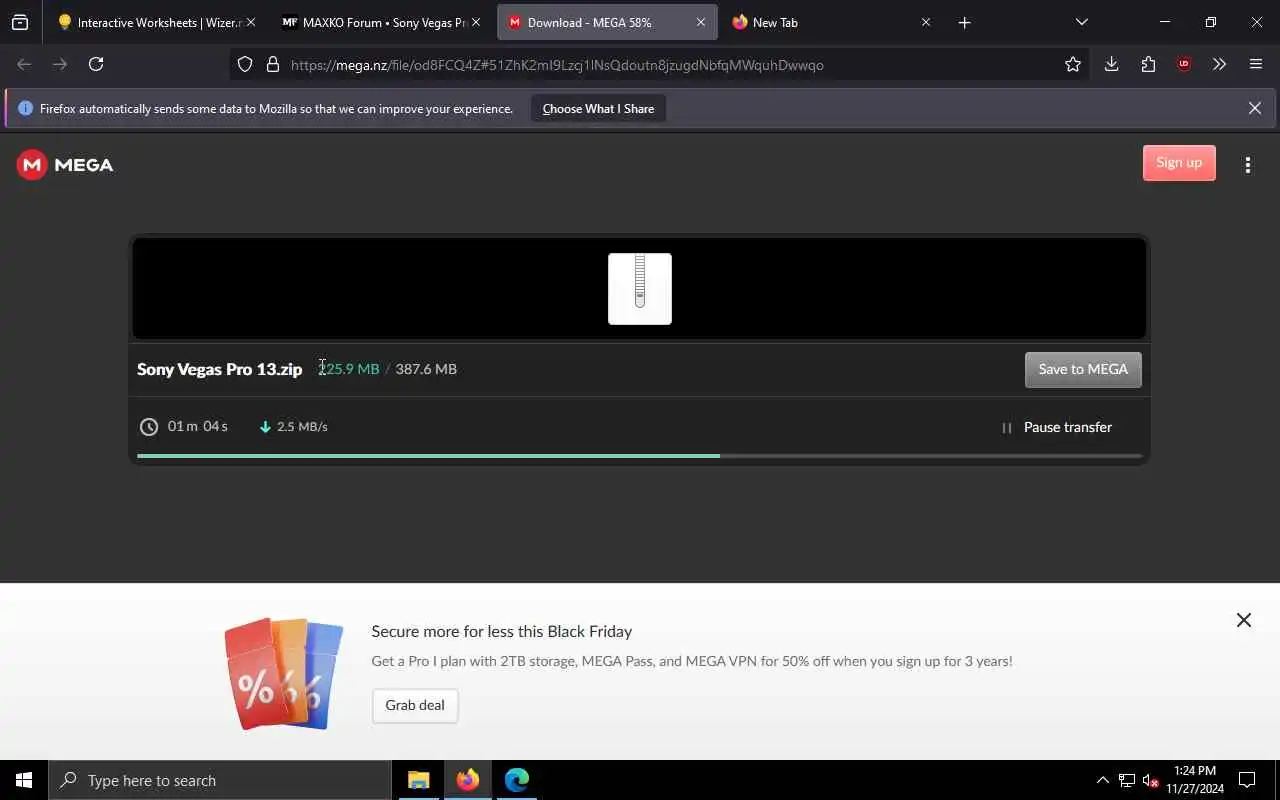This screenshot has width=1280, height=800.
Task: Click the 2.5 MB/s download speed
Action: [x=302, y=427]
